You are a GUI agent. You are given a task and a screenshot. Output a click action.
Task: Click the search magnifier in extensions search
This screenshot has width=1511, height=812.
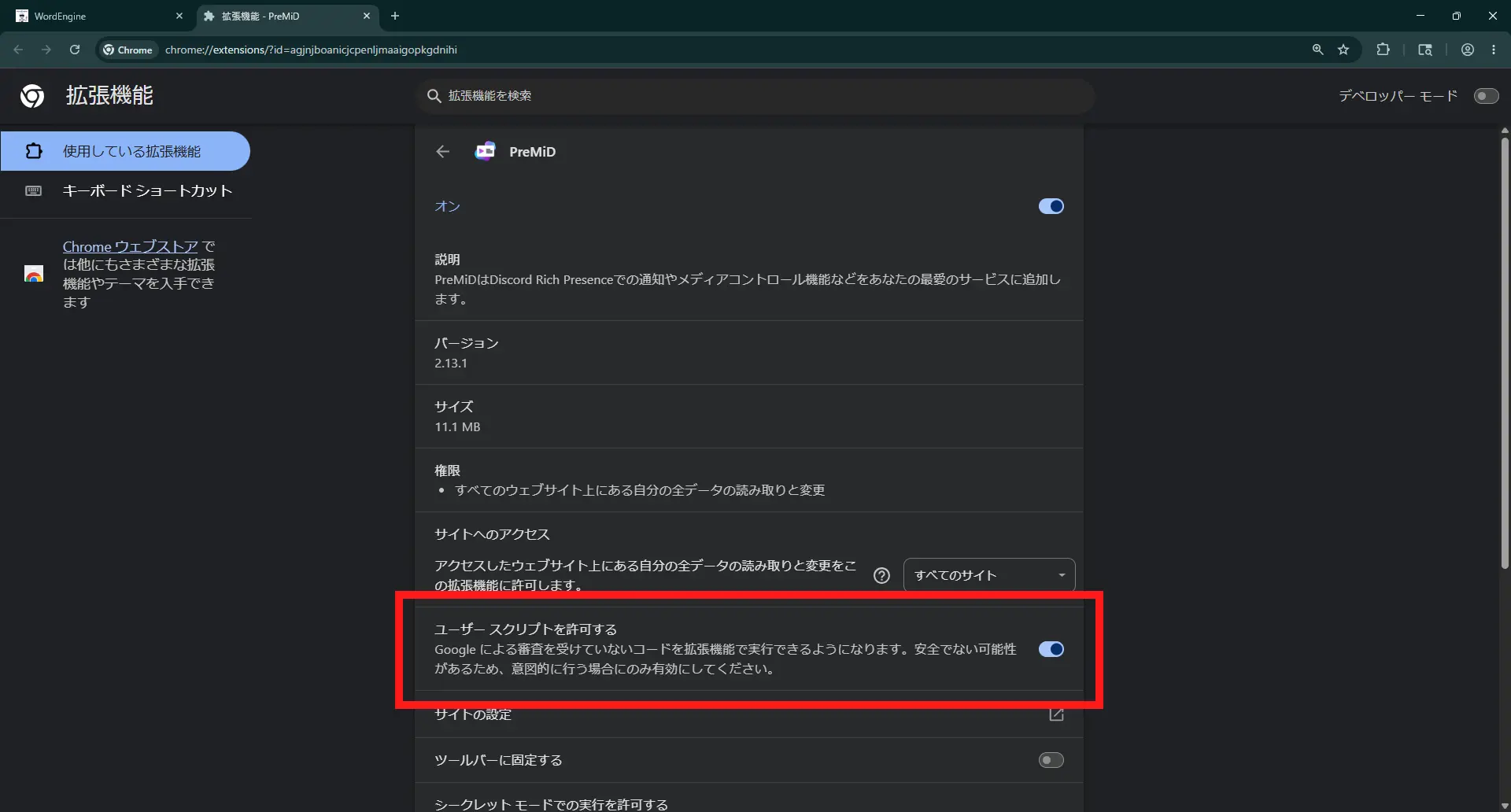(x=434, y=96)
